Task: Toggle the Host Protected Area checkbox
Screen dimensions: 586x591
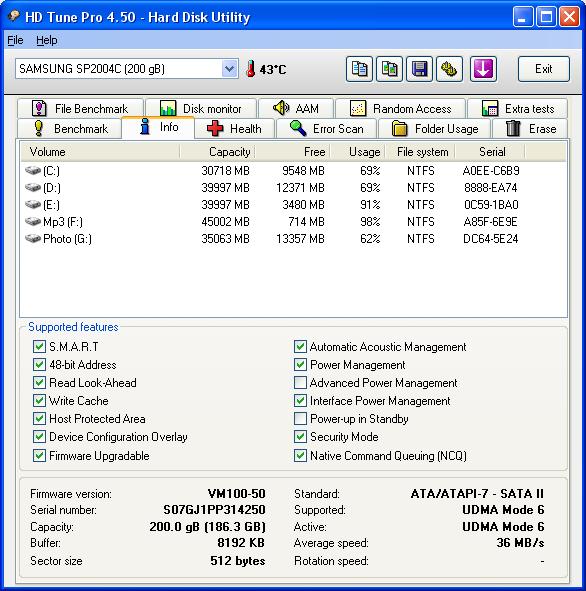Action: [39, 418]
